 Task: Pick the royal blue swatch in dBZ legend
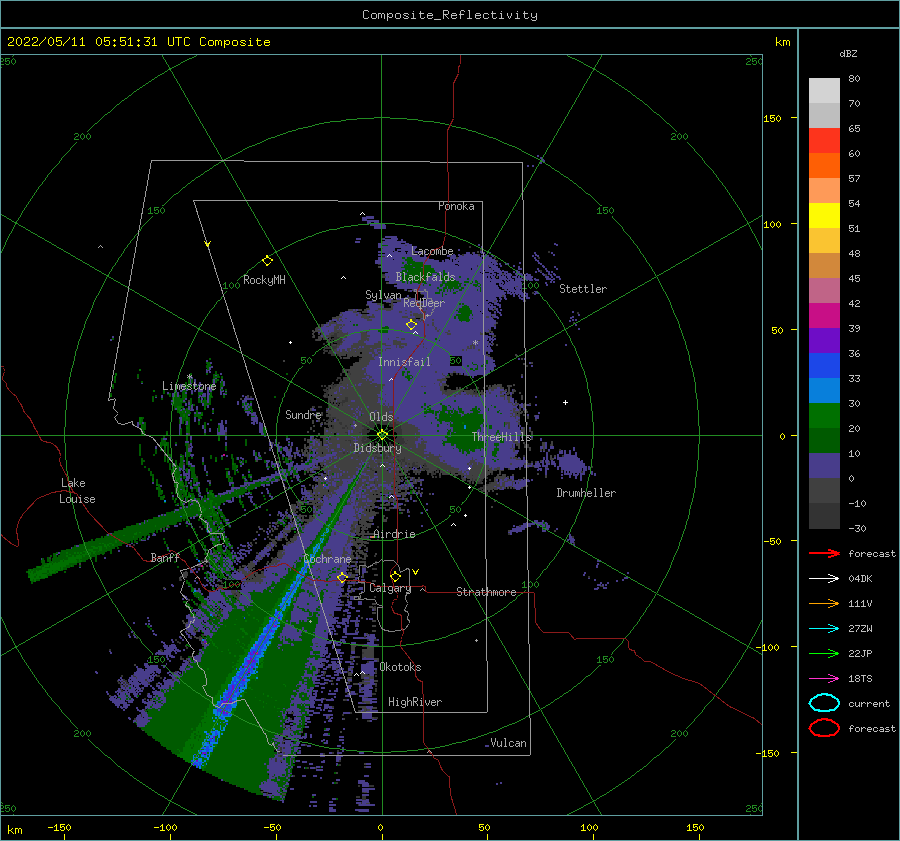tap(824, 365)
